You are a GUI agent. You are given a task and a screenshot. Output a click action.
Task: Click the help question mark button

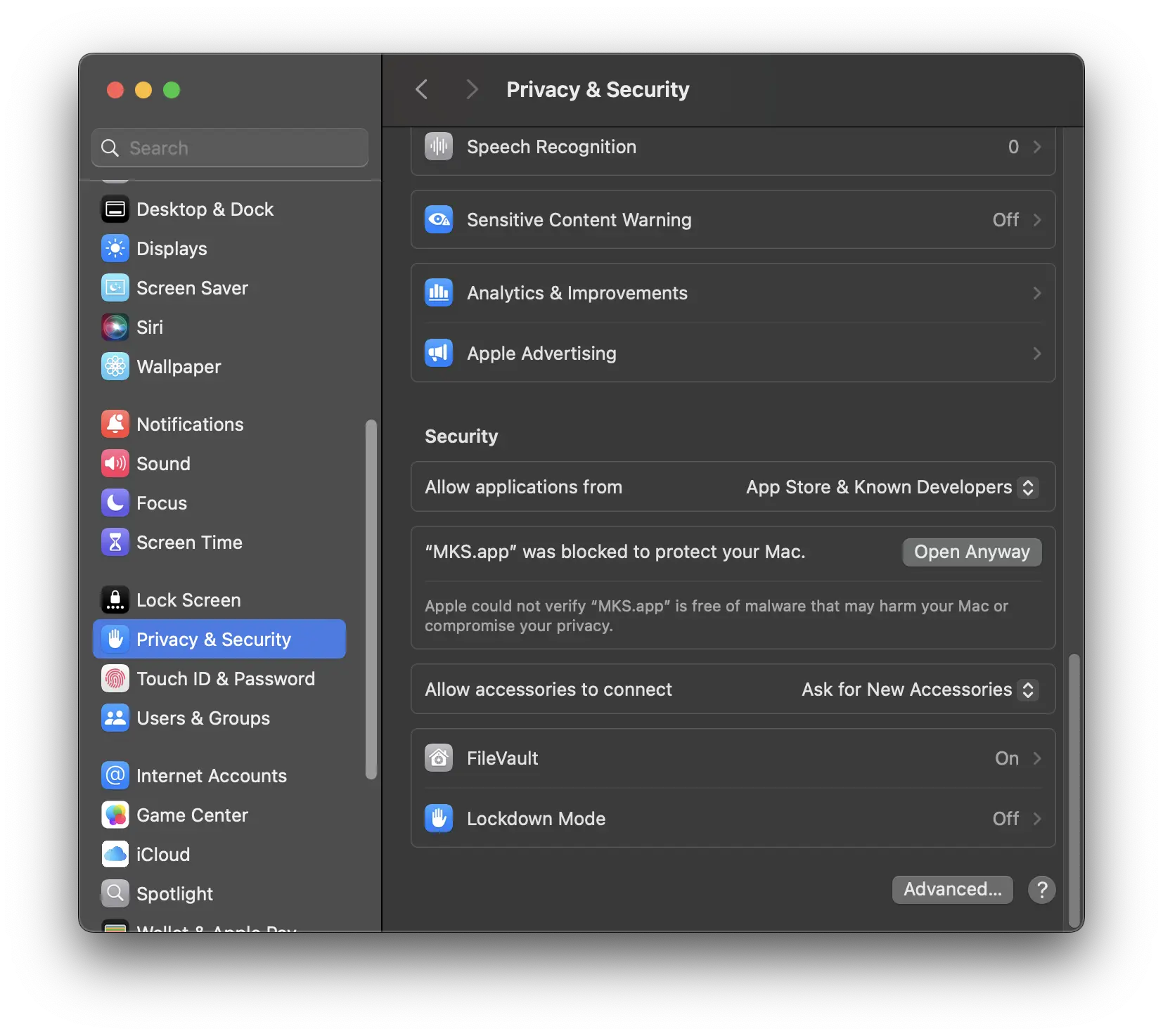click(1041, 890)
